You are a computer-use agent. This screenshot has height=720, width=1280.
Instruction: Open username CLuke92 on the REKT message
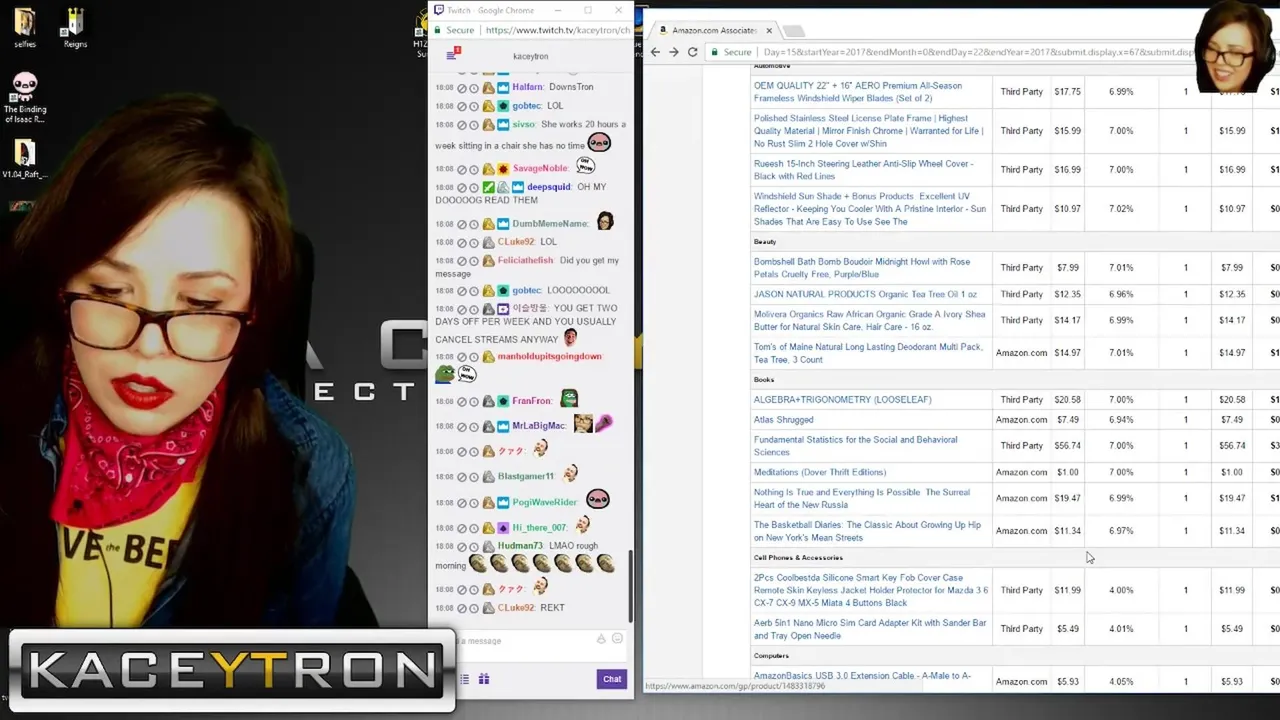(x=516, y=608)
